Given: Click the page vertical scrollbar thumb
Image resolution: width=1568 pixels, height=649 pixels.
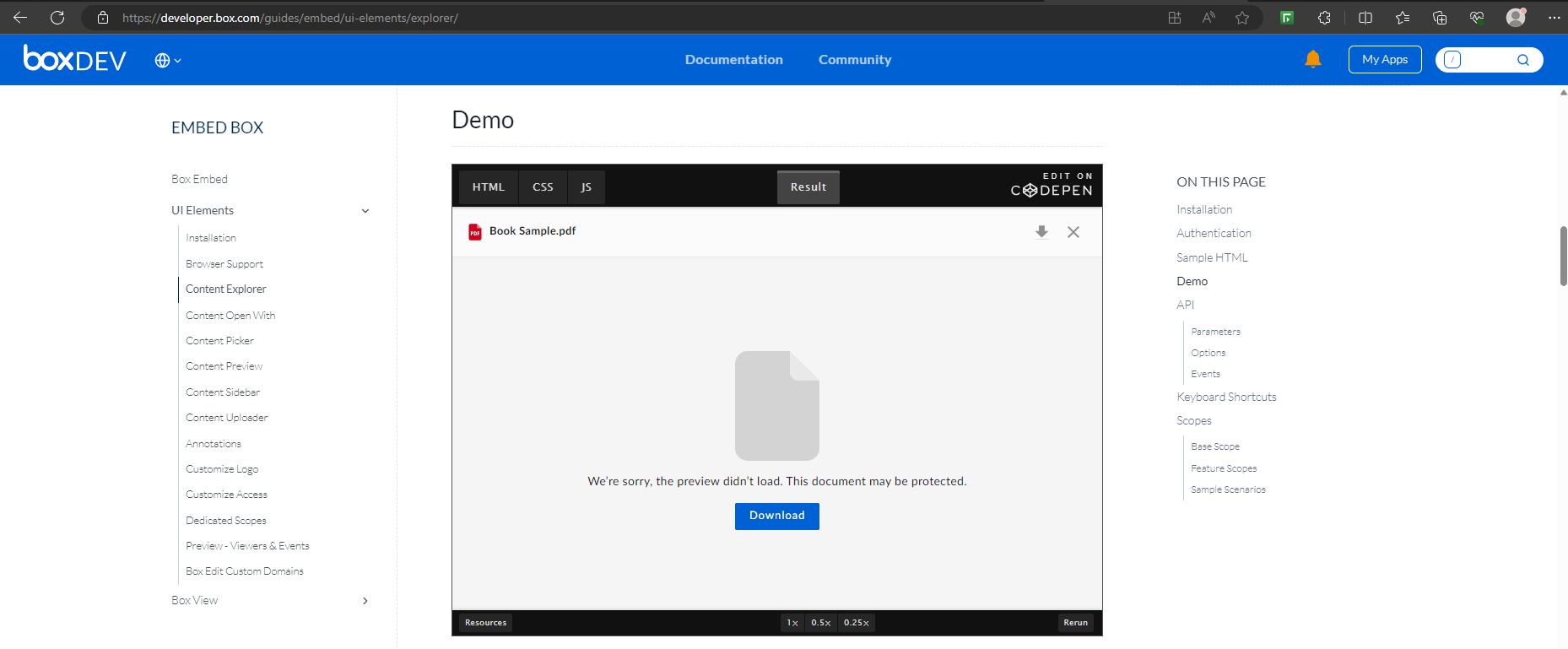Looking at the screenshot, I should click(x=1563, y=256).
